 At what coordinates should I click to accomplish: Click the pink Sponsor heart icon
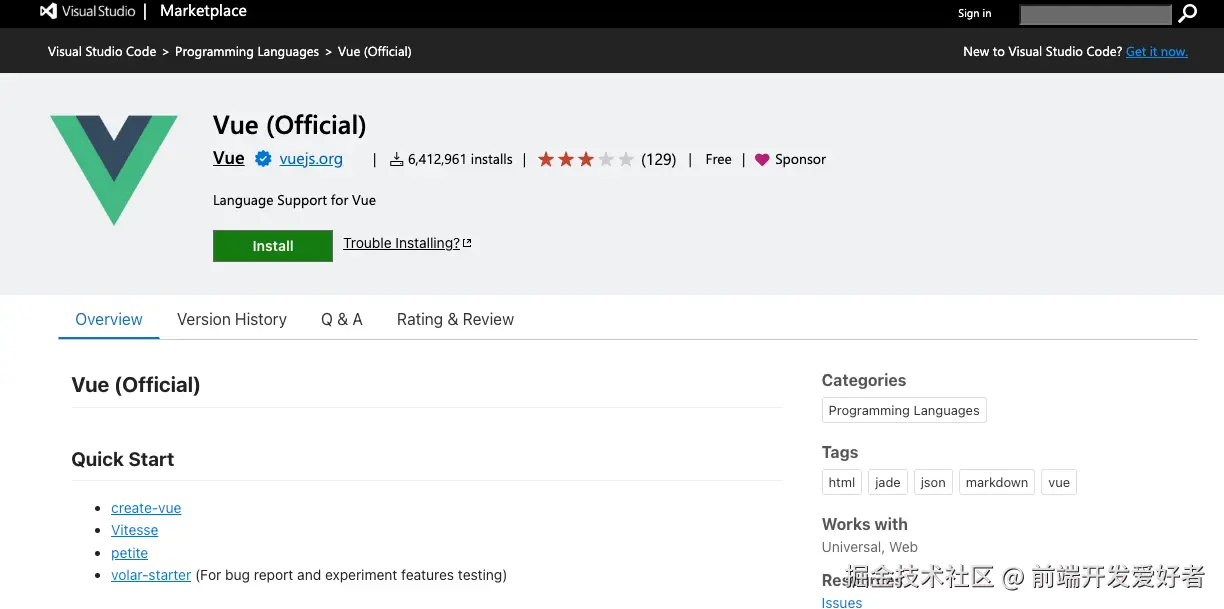(762, 160)
